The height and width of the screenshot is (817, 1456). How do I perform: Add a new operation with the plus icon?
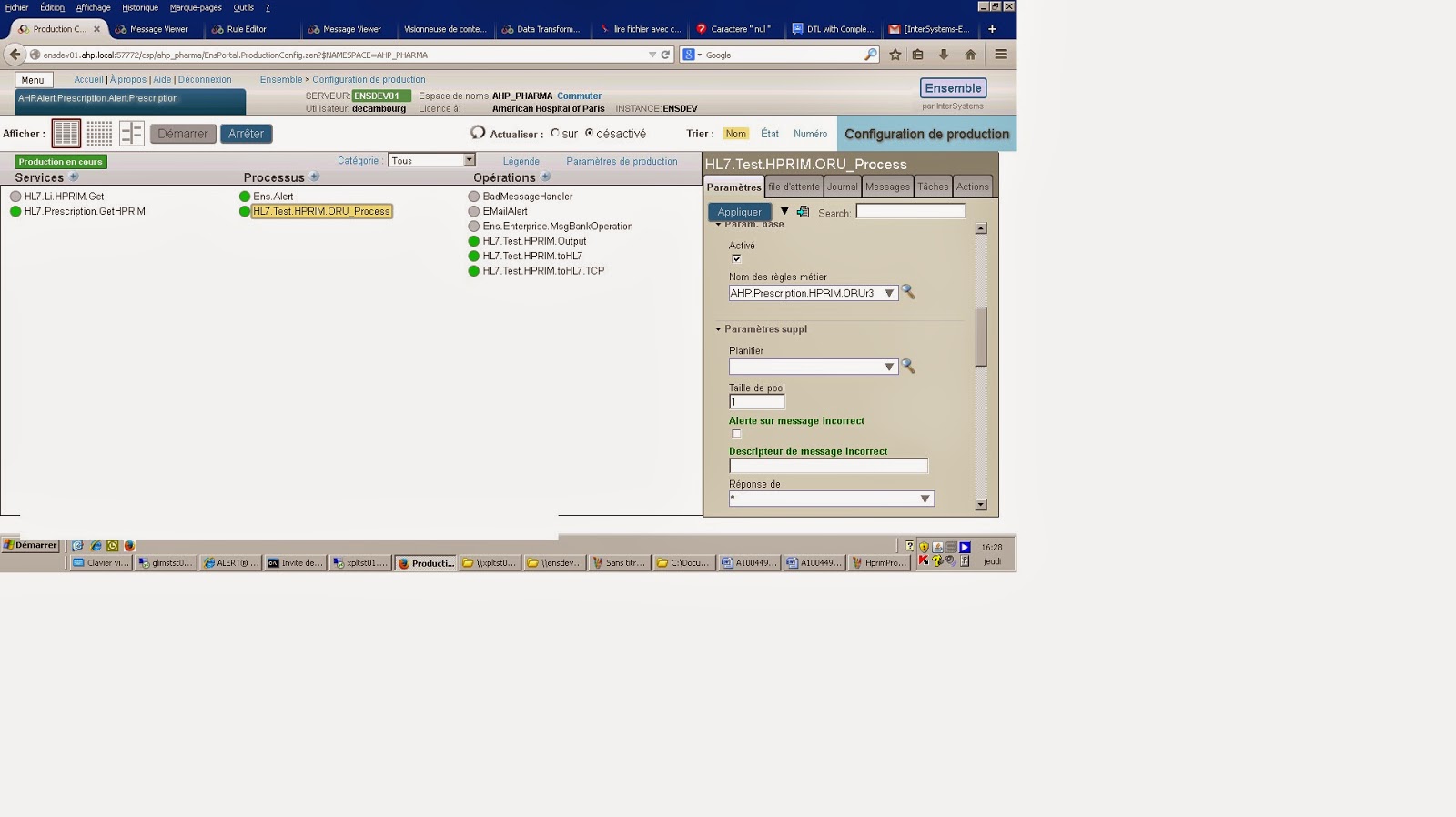[x=546, y=177]
